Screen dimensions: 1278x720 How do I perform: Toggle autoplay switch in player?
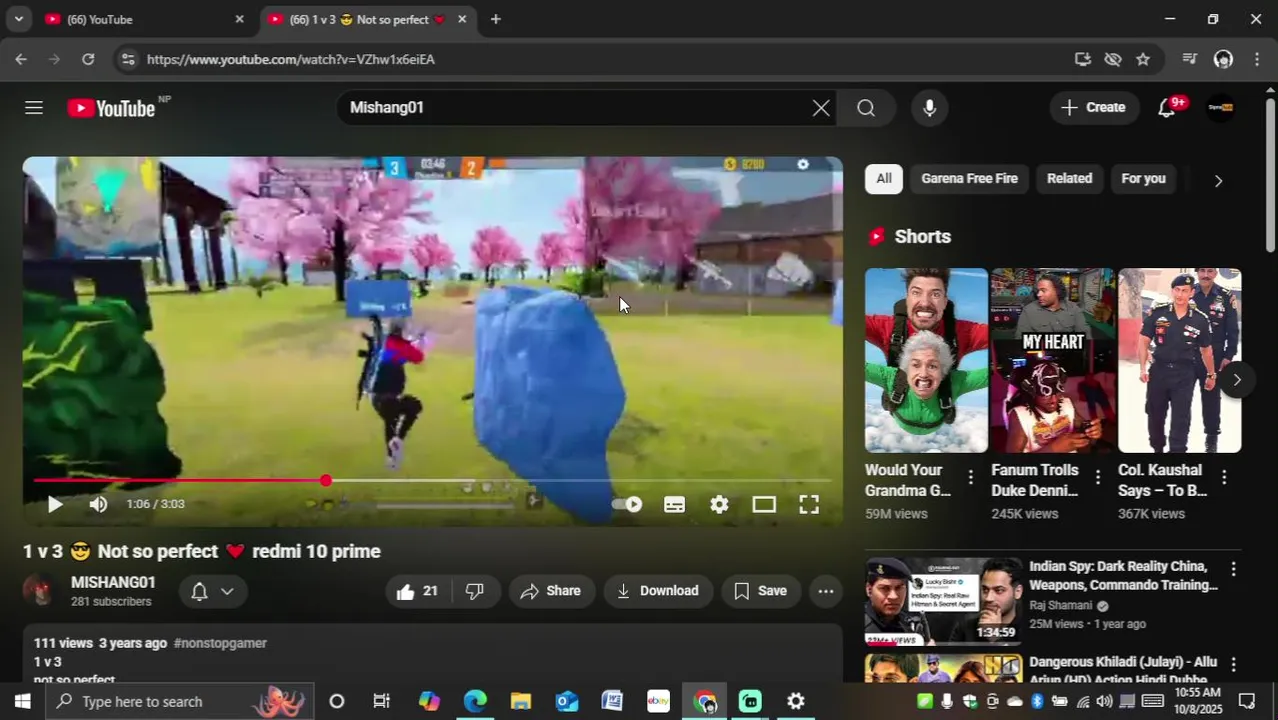point(627,504)
